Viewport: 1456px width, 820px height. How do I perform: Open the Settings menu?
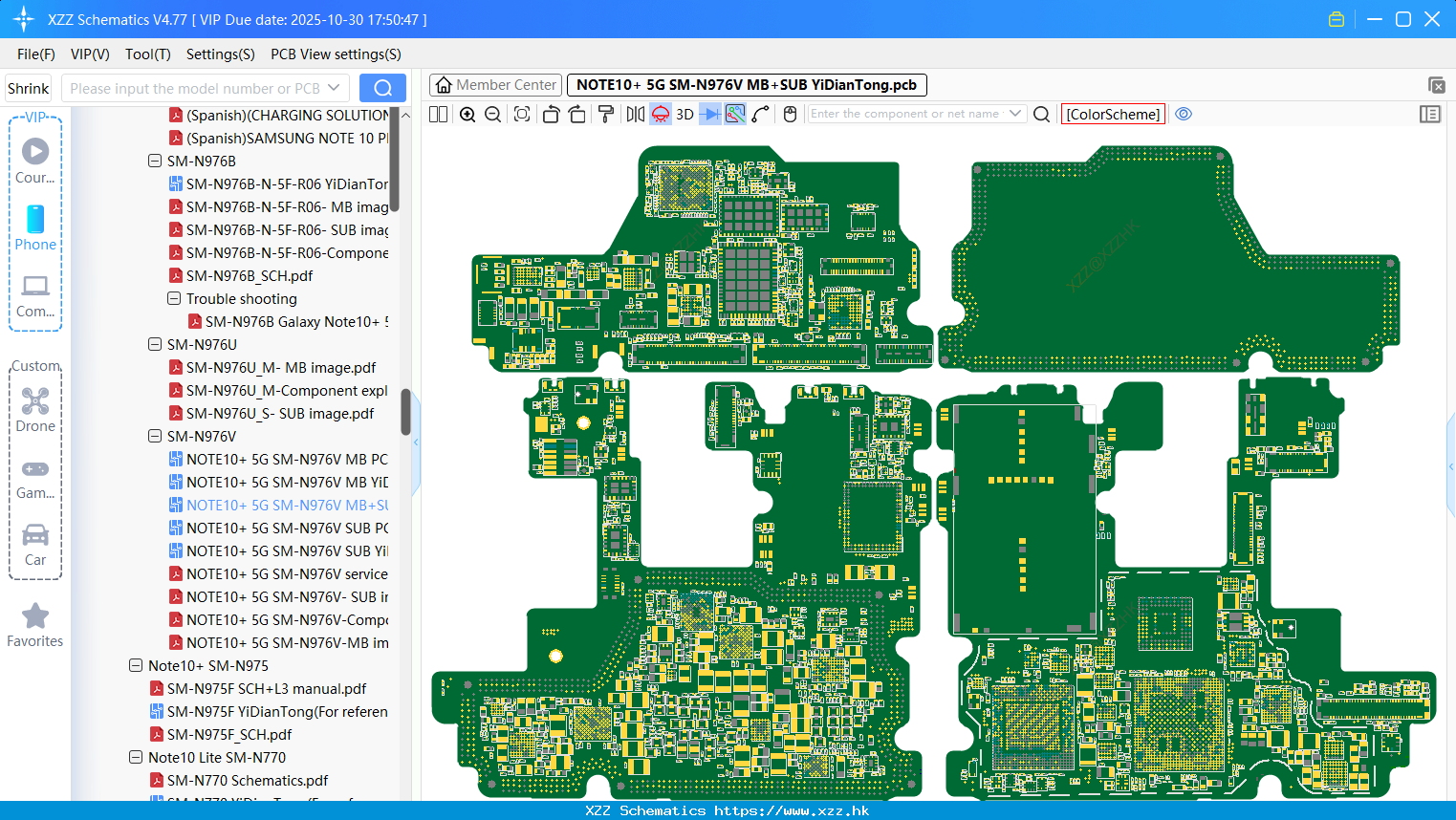[221, 54]
